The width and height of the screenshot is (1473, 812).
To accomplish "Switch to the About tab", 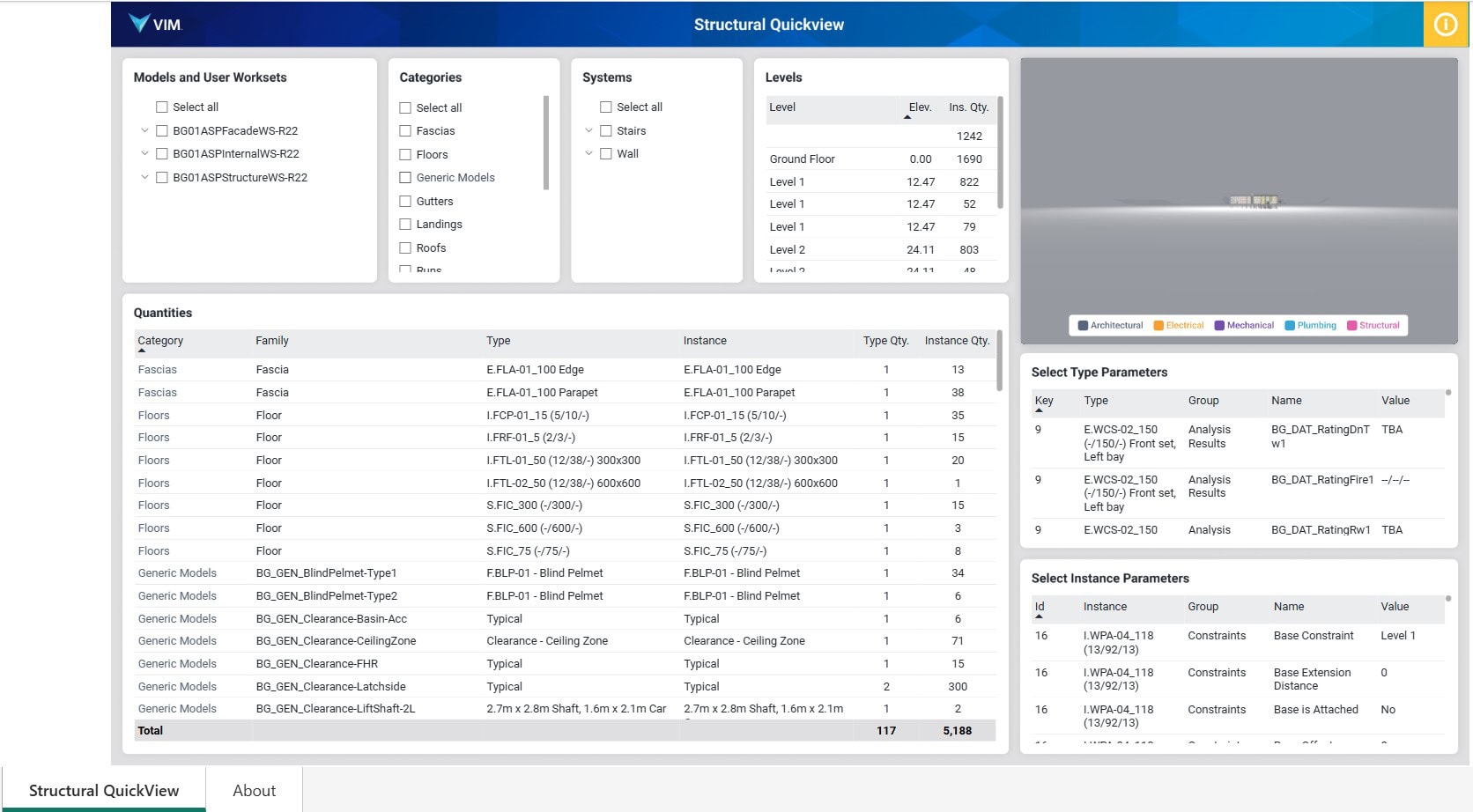I will [254, 790].
